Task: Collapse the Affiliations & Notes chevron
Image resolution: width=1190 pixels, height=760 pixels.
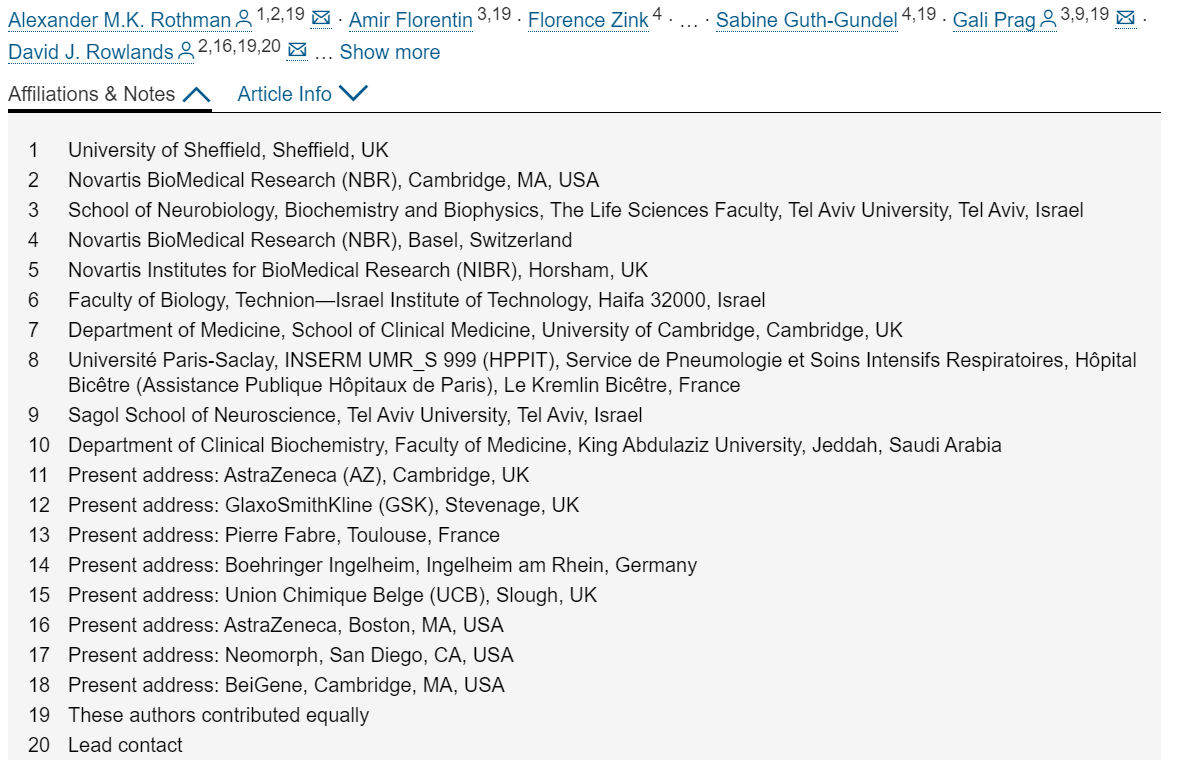Action: 197,94
